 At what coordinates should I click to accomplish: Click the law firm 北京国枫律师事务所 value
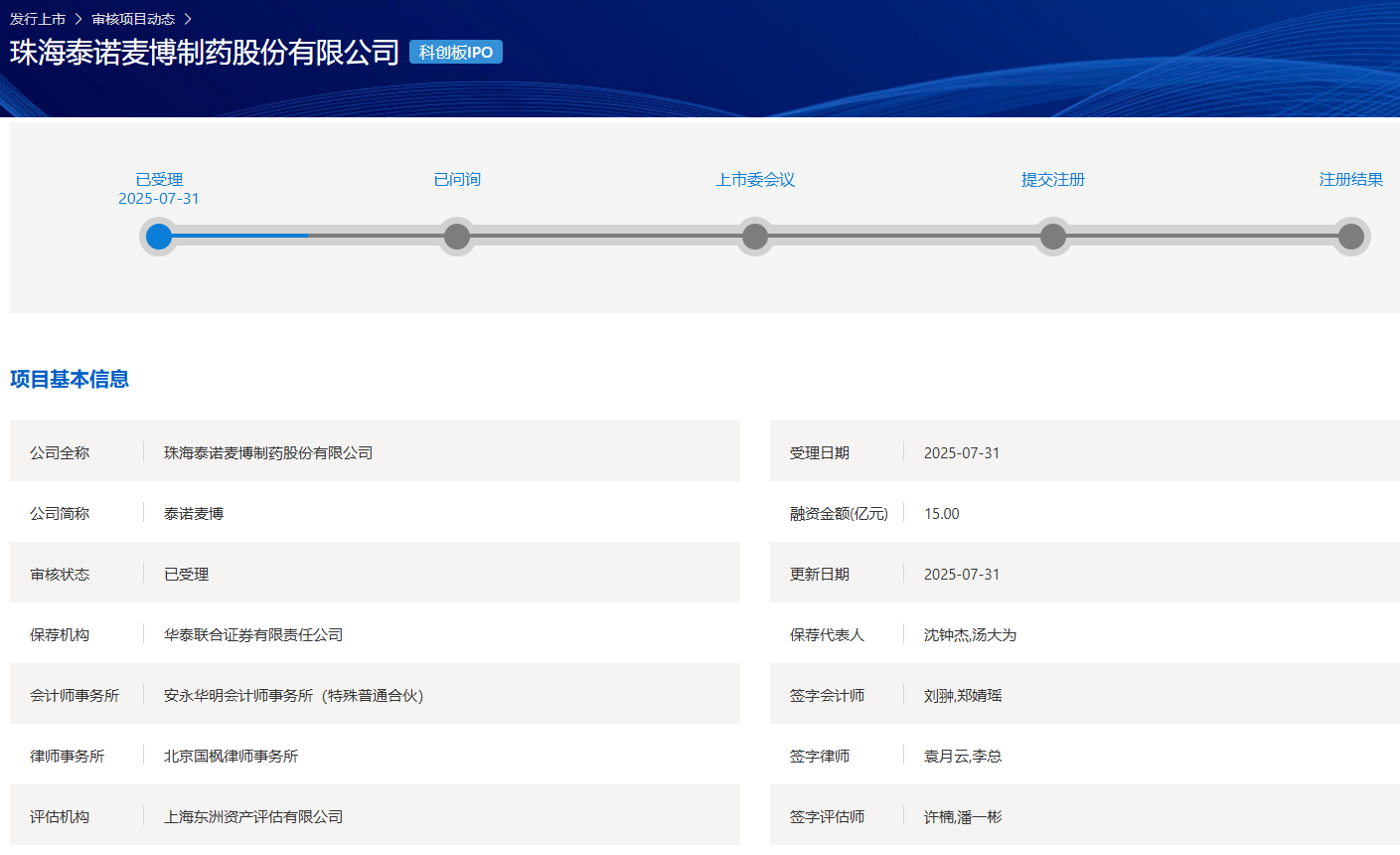231,757
